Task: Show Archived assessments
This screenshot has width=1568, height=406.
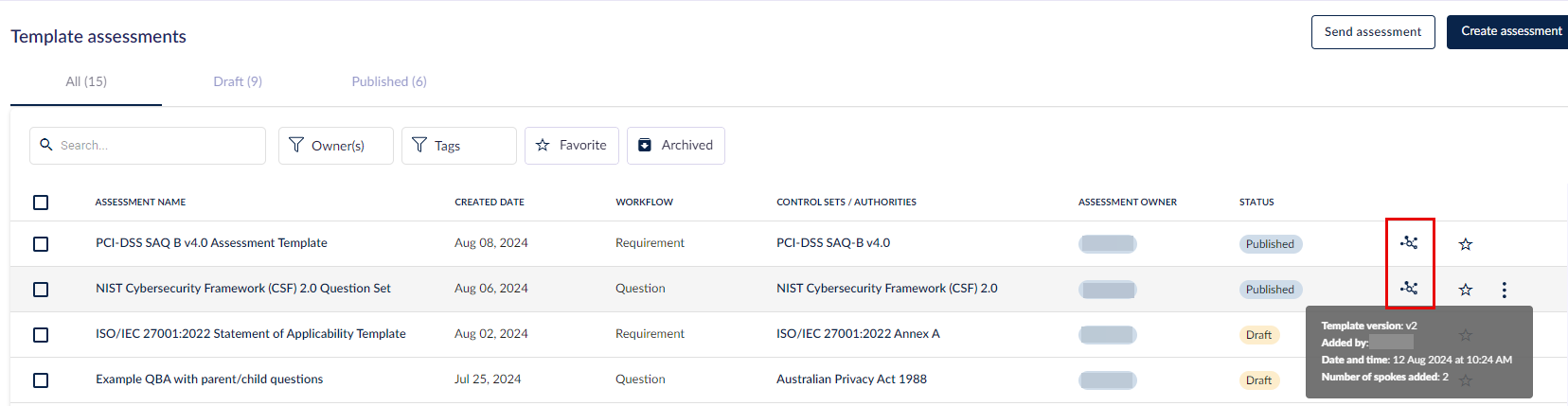Action: coord(675,146)
